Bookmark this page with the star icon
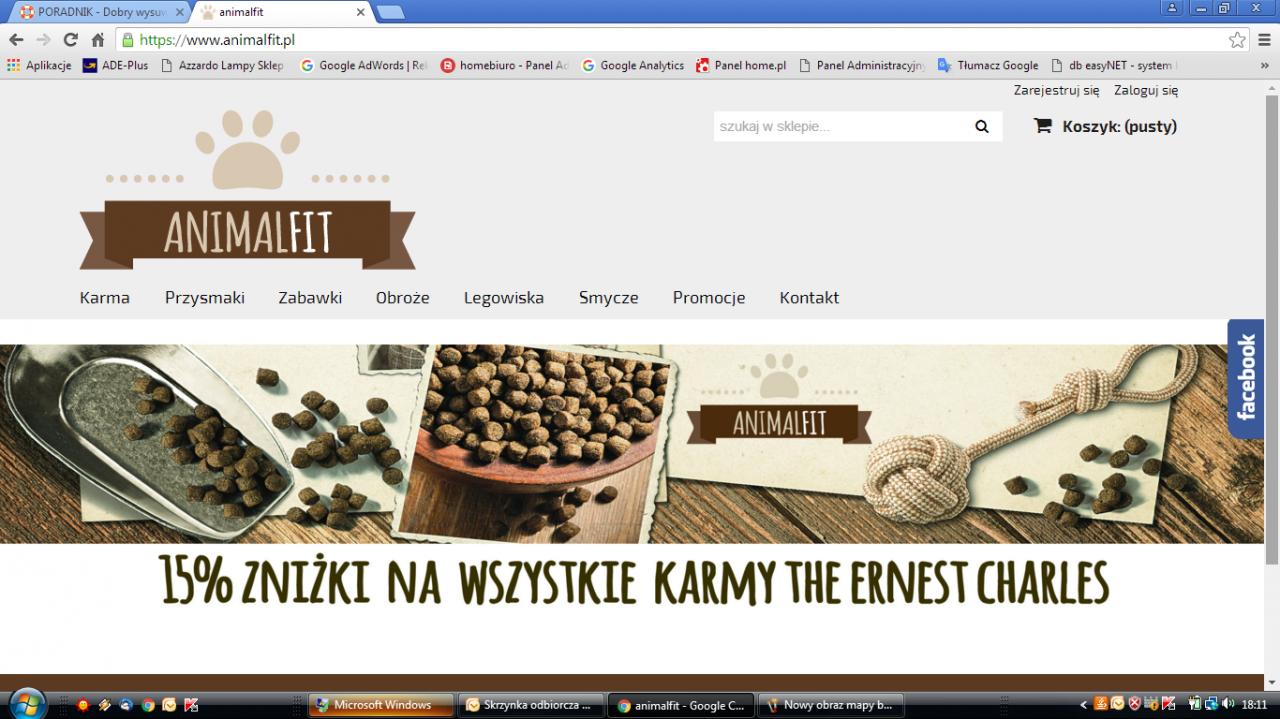 pos(1237,40)
